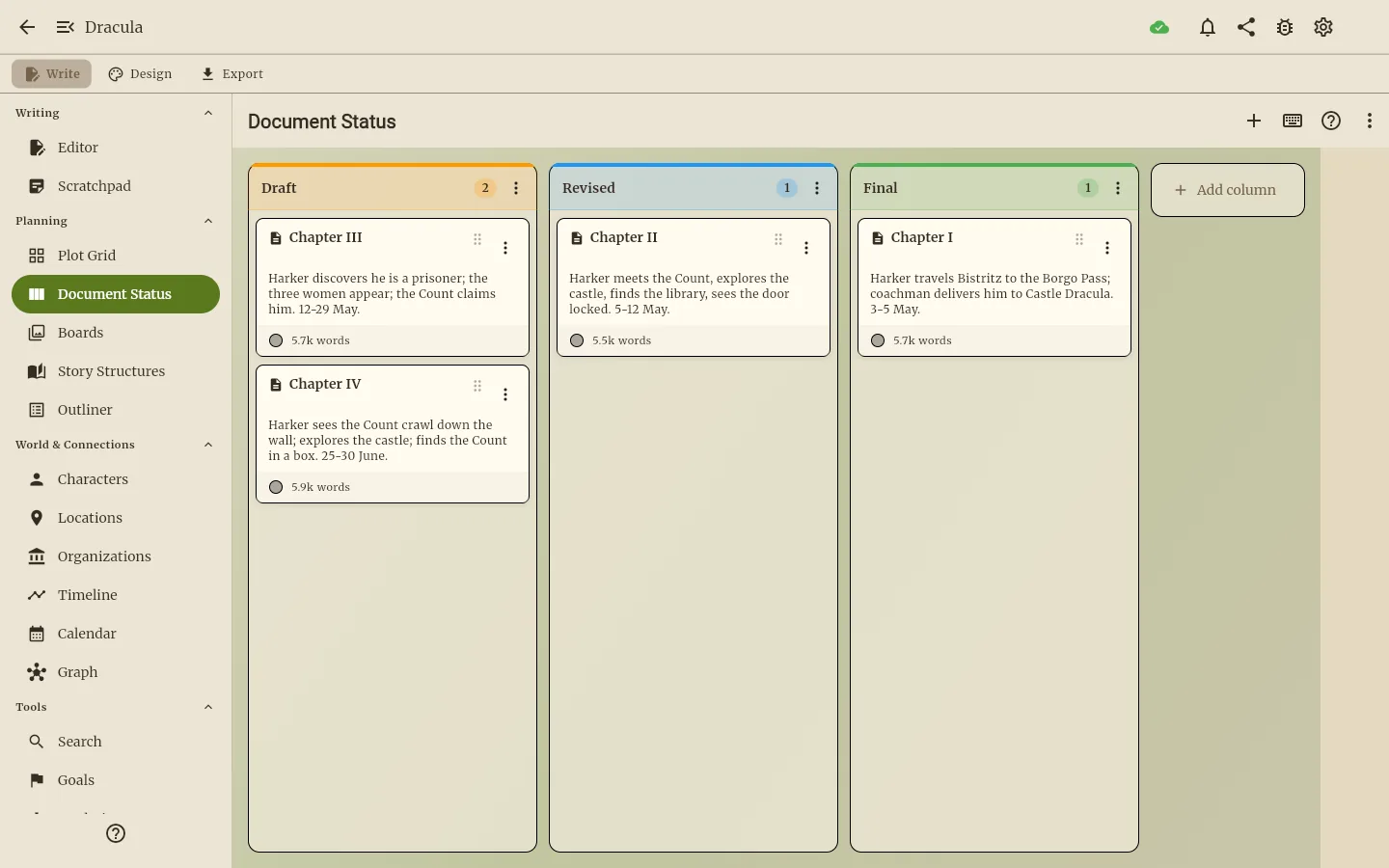Click the share icon
This screenshot has height=868, width=1389.
click(x=1246, y=27)
